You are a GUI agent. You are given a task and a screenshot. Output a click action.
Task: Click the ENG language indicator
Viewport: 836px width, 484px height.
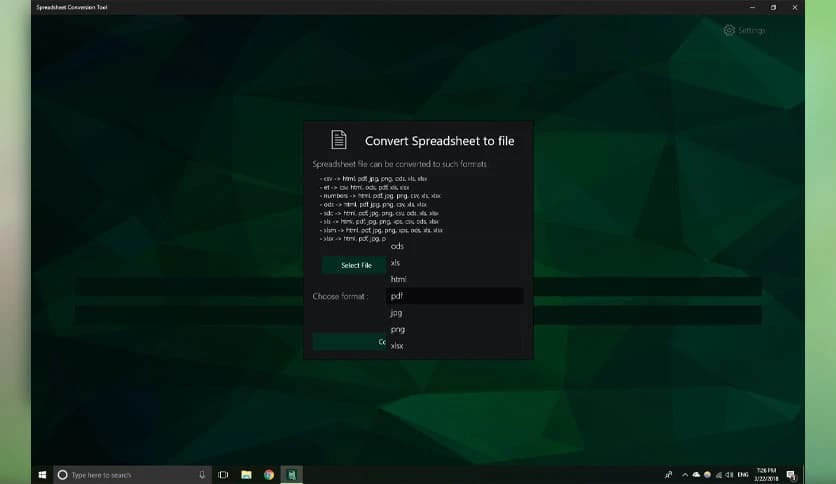(743, 474)
